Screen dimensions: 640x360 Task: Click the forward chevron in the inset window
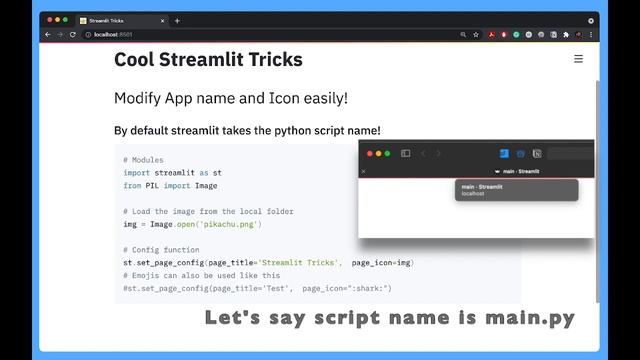[438, 153]
